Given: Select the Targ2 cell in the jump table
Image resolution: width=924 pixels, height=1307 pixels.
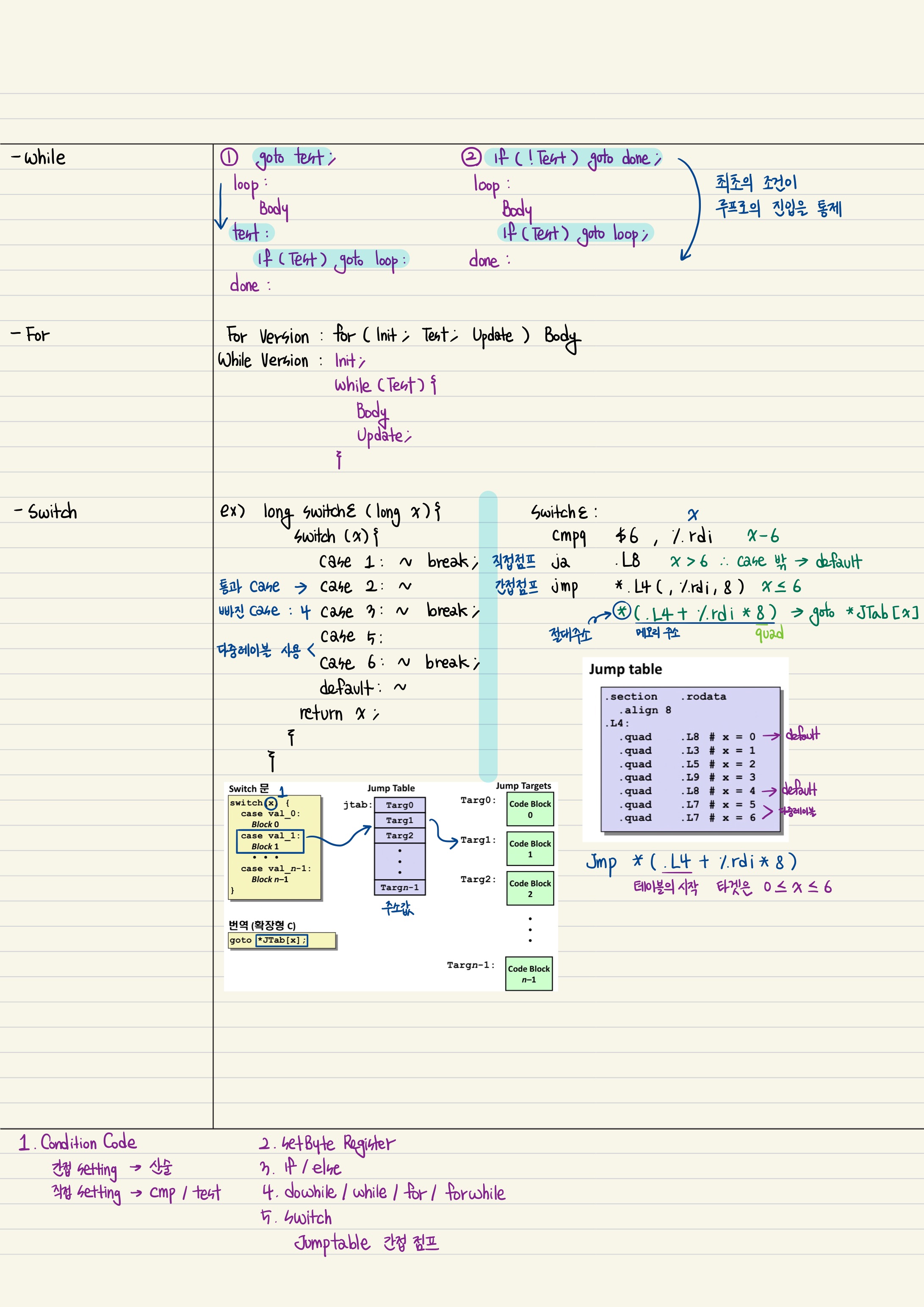Looking at the screenshot, I should (x=400, y=836).
